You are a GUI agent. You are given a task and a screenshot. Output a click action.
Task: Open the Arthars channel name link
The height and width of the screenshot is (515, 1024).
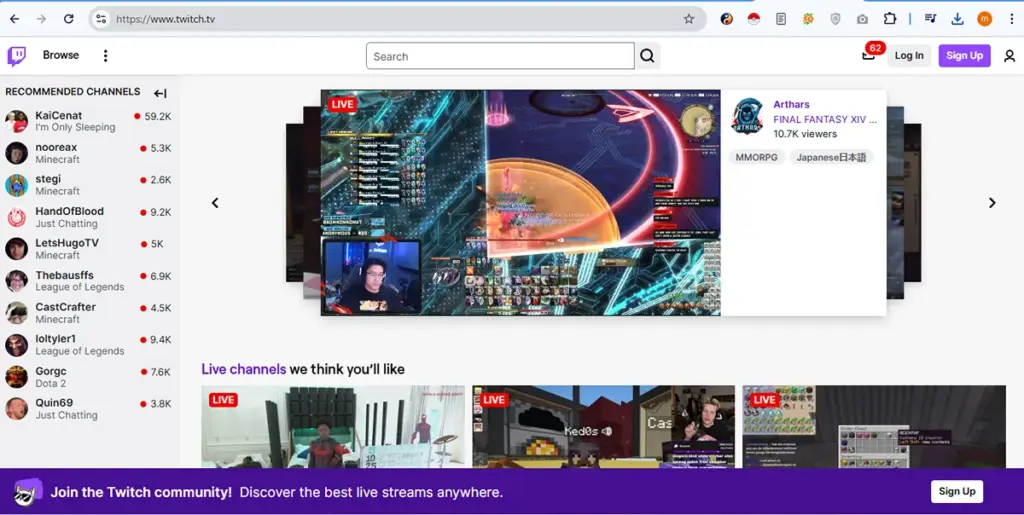[791, 104]
